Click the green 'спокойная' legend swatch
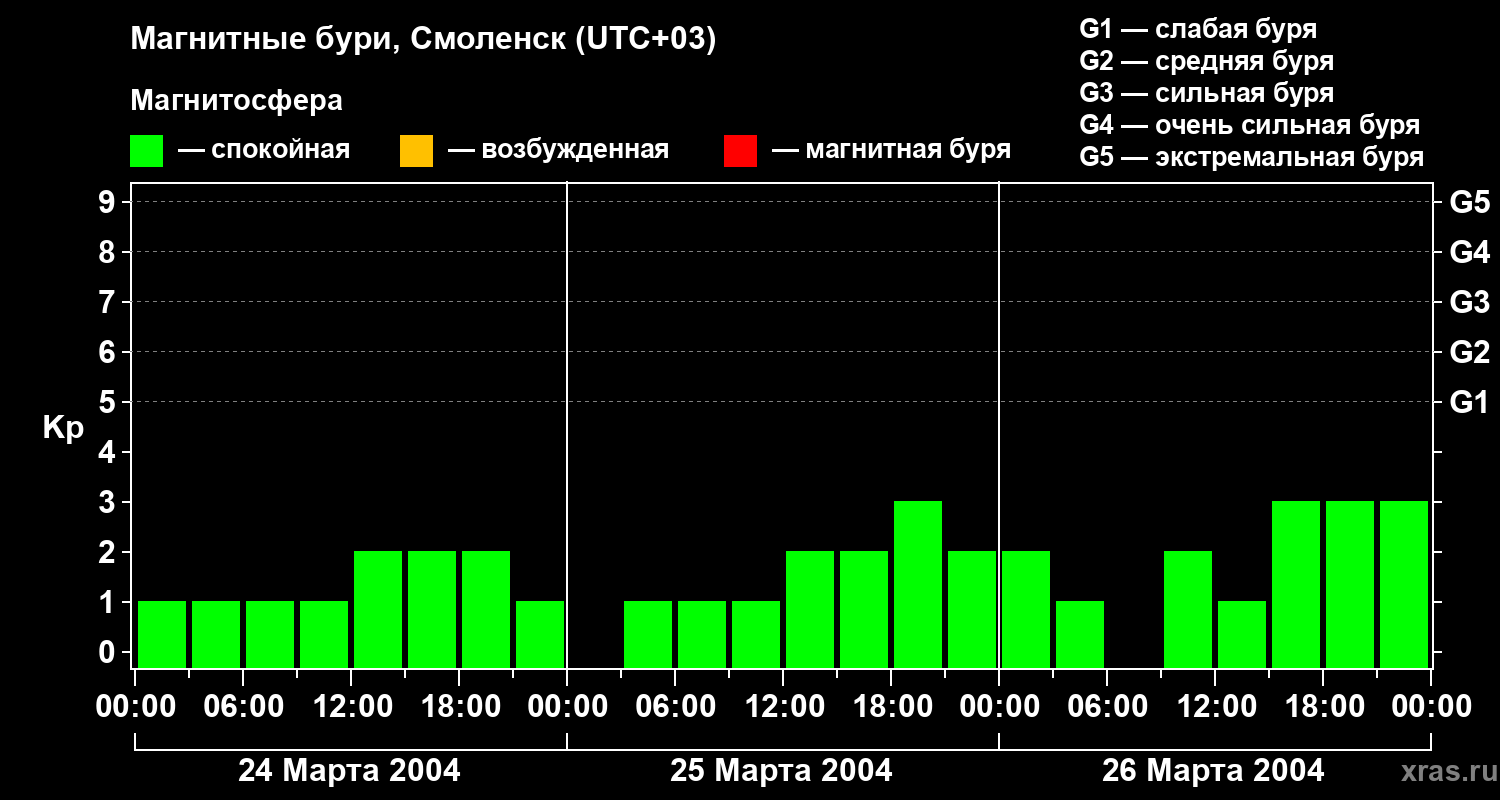1500x800 pixels. 146,151
